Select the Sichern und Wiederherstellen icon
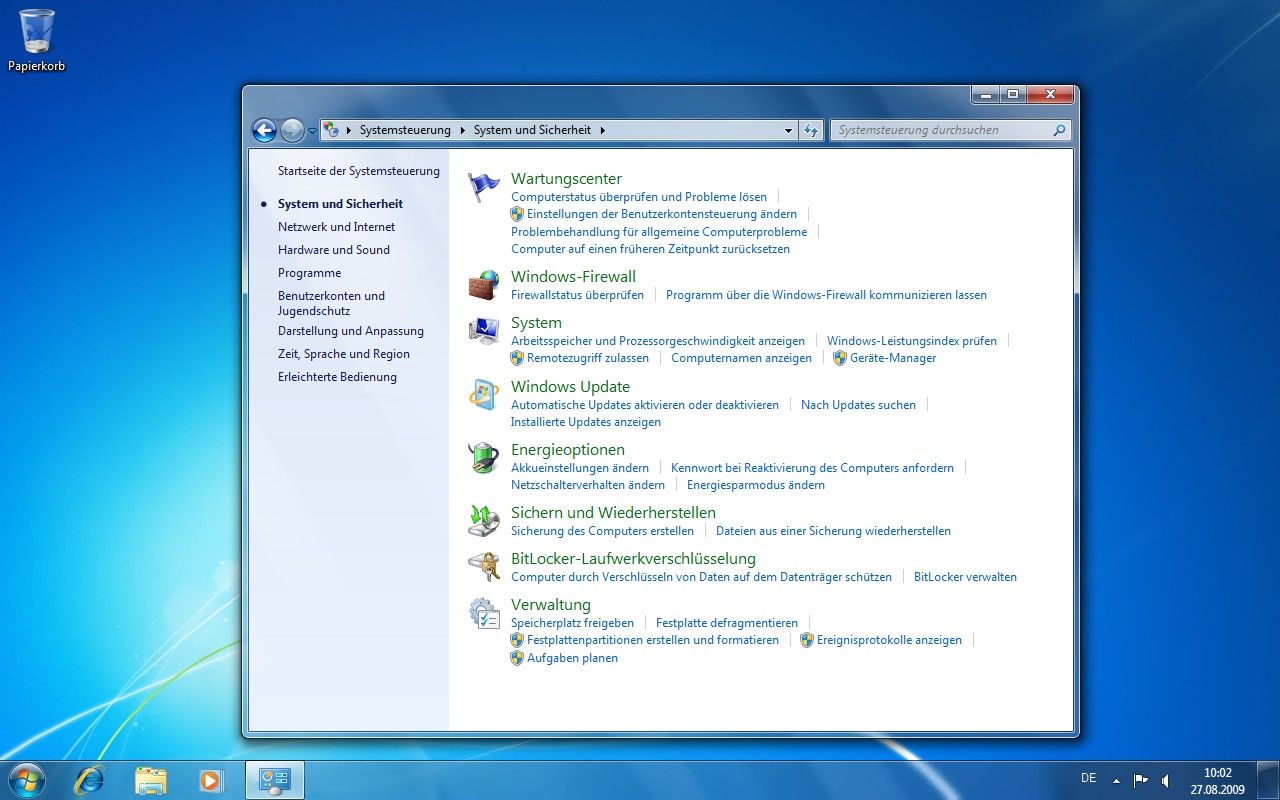 pos(484,521)
